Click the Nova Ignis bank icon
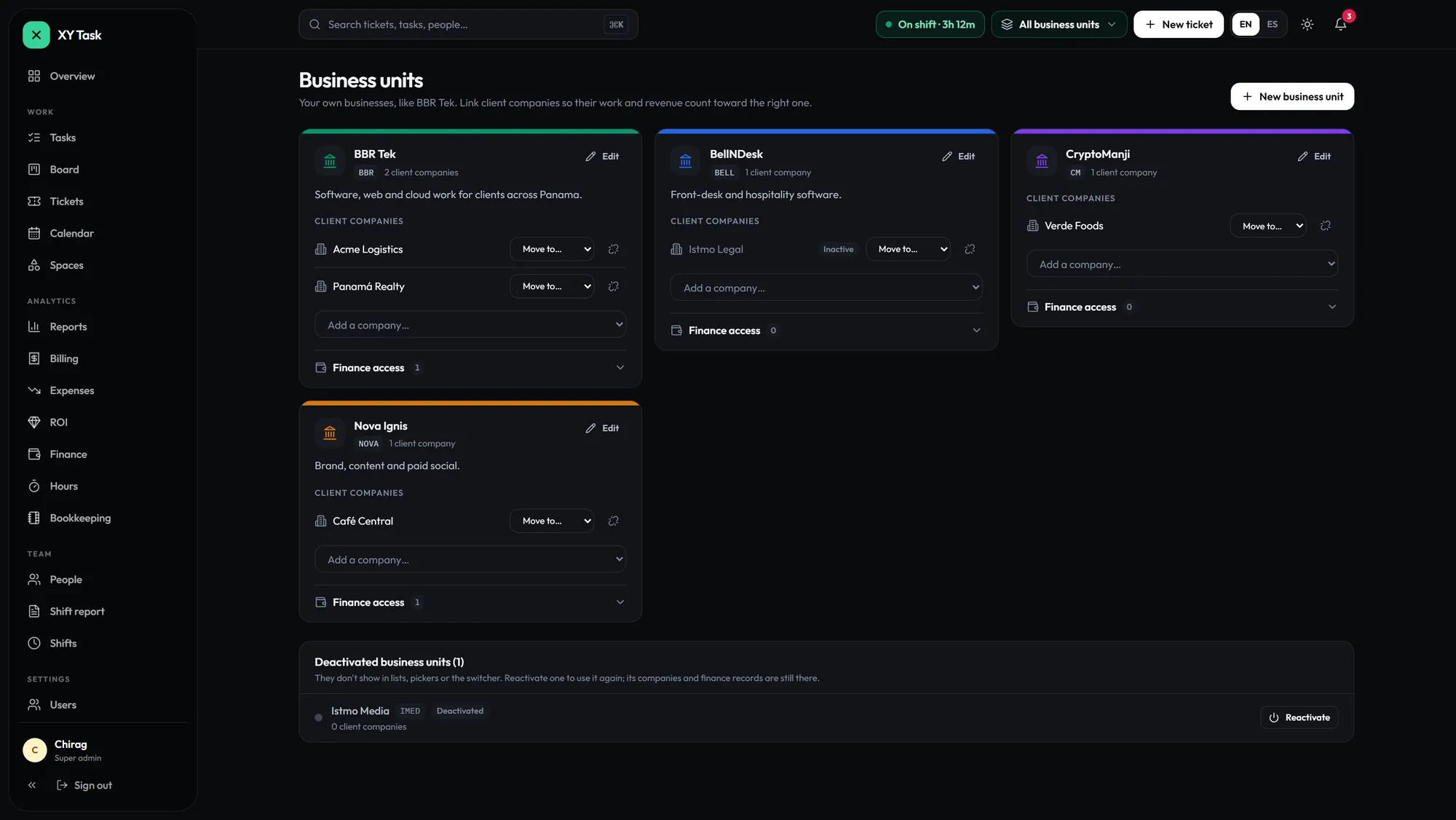This screenshot has height=820, width=1456. pos(330,433)
